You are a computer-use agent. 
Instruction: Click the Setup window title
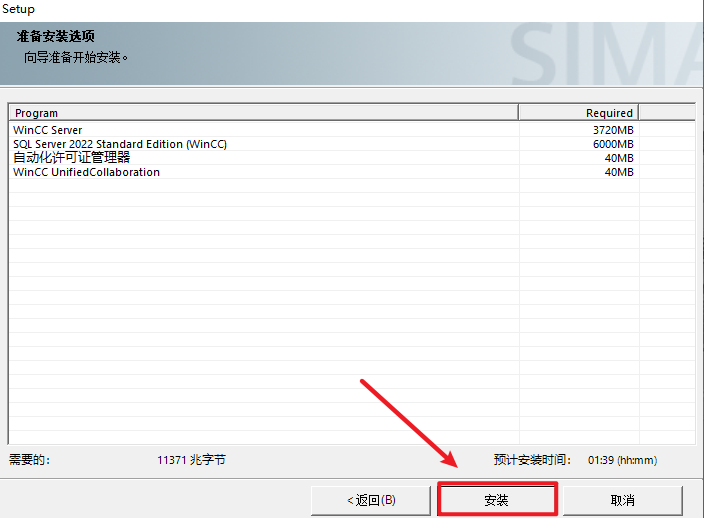[x=18, y=9]
